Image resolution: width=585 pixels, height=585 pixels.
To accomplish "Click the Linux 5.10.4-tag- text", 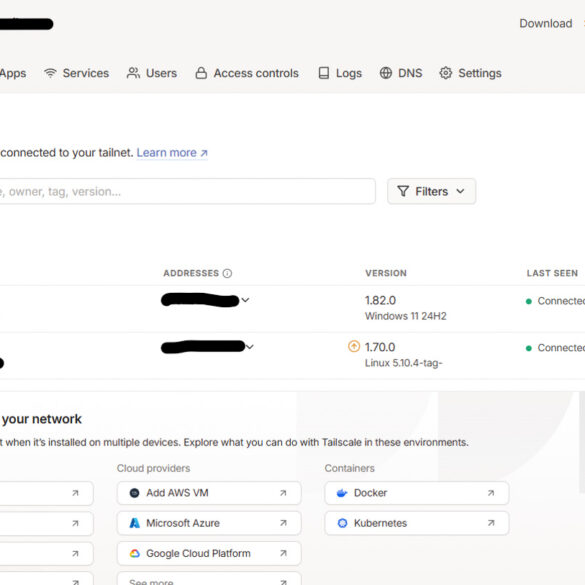I will pos(403,363).
